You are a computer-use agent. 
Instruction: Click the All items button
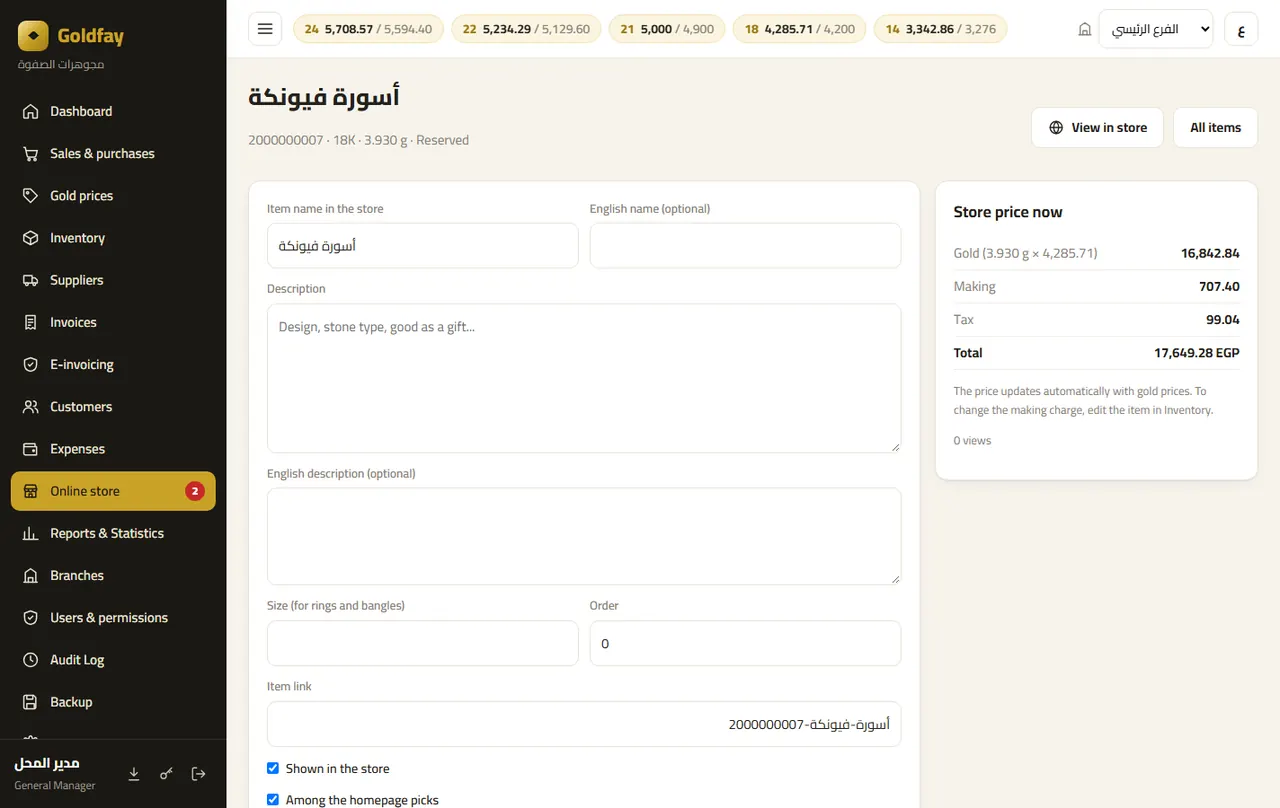click(x=1215, y=128)
